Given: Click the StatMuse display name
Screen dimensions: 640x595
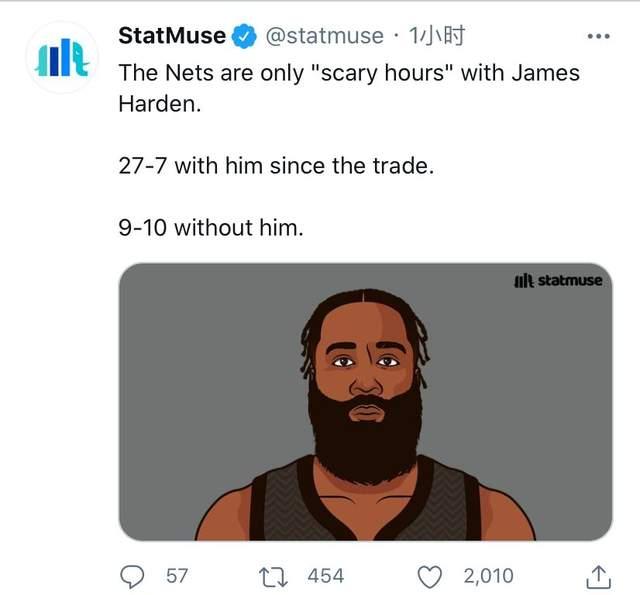Looking at the screenshot, I should coord(172,36).
